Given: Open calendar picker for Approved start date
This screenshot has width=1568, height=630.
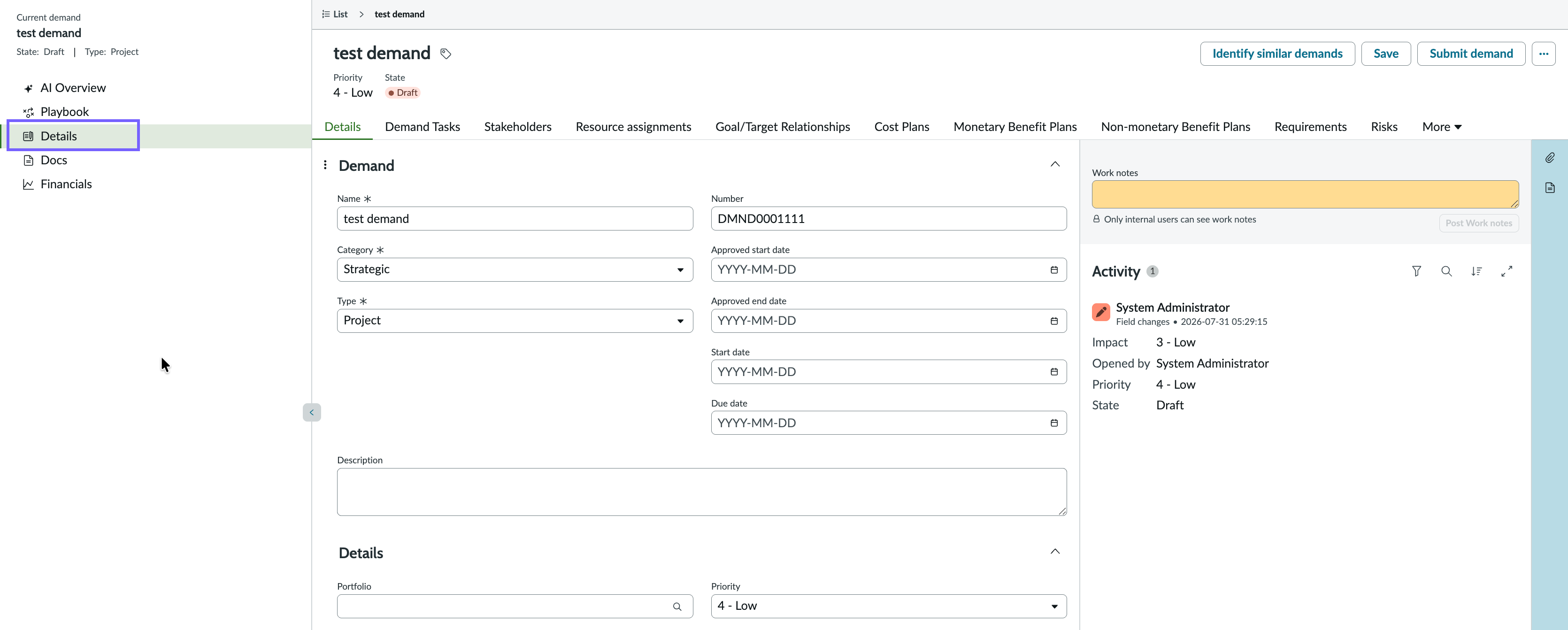Looking at the screenshot, I should tap(1053, 269).
